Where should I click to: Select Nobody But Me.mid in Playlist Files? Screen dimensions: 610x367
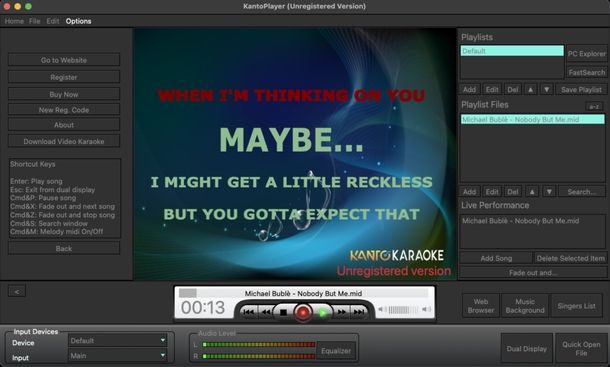coord(533,119)
